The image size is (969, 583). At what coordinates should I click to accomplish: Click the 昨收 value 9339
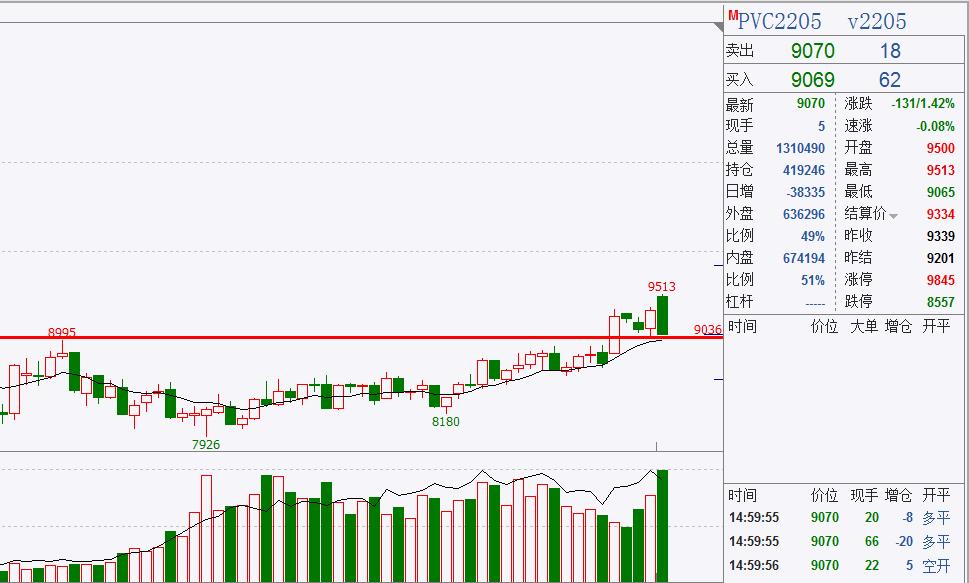(941, 236)
